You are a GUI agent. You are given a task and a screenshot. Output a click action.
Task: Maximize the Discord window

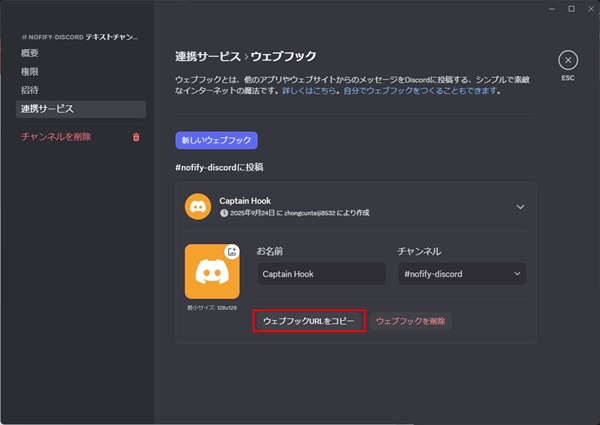(571, 9)
